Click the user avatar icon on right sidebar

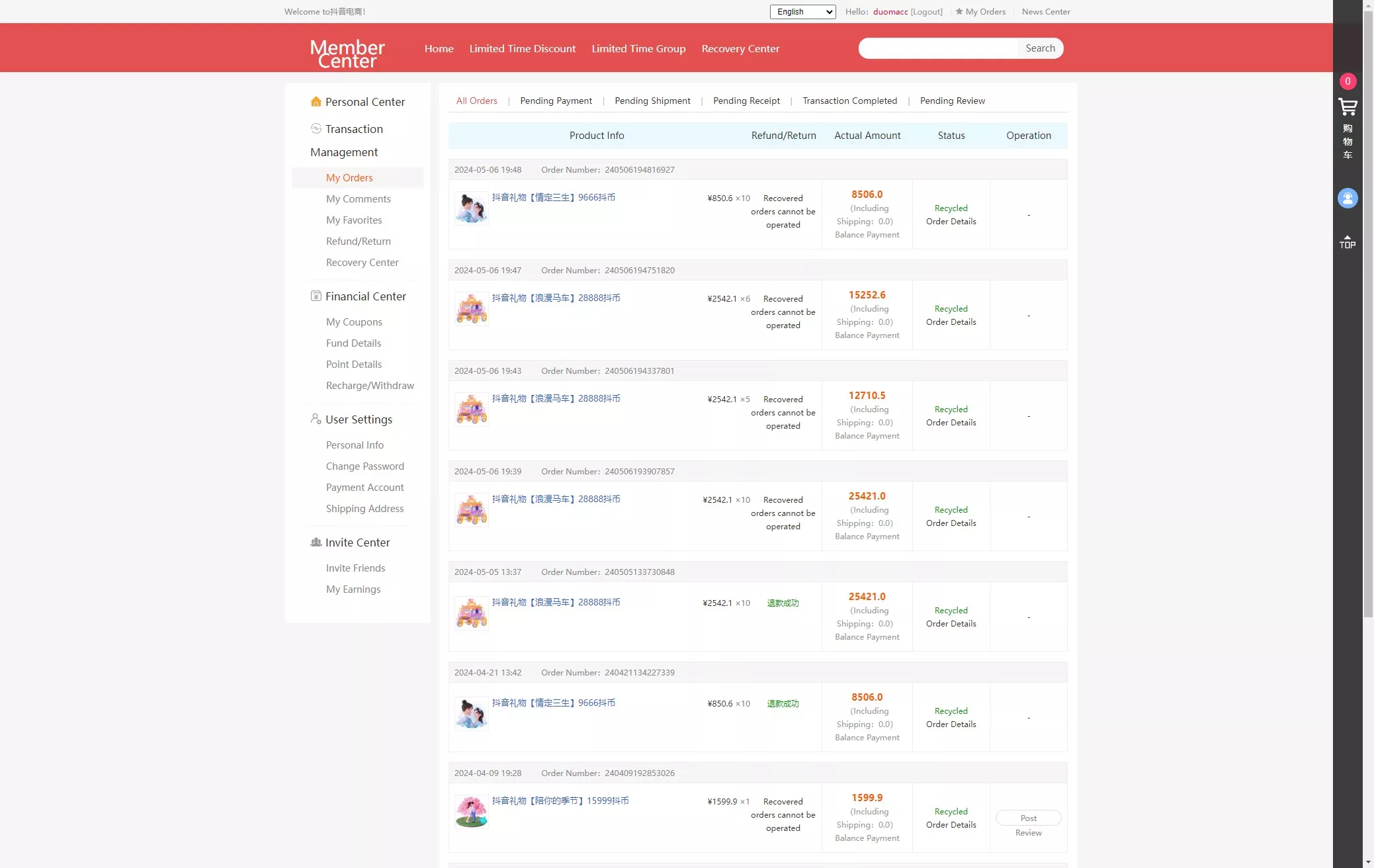click(1348, 198)
